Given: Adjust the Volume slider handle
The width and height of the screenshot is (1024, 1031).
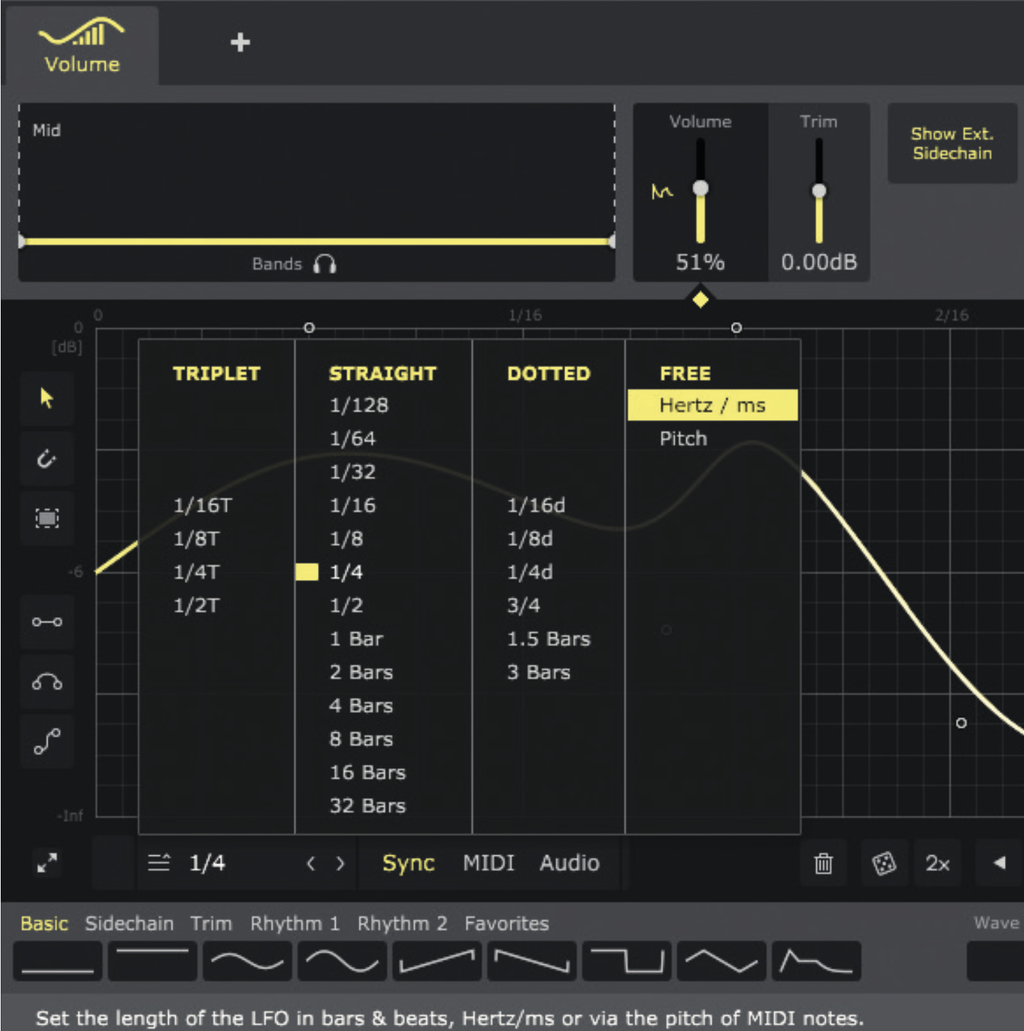Looking at the screenshot, I should (700, 188).
